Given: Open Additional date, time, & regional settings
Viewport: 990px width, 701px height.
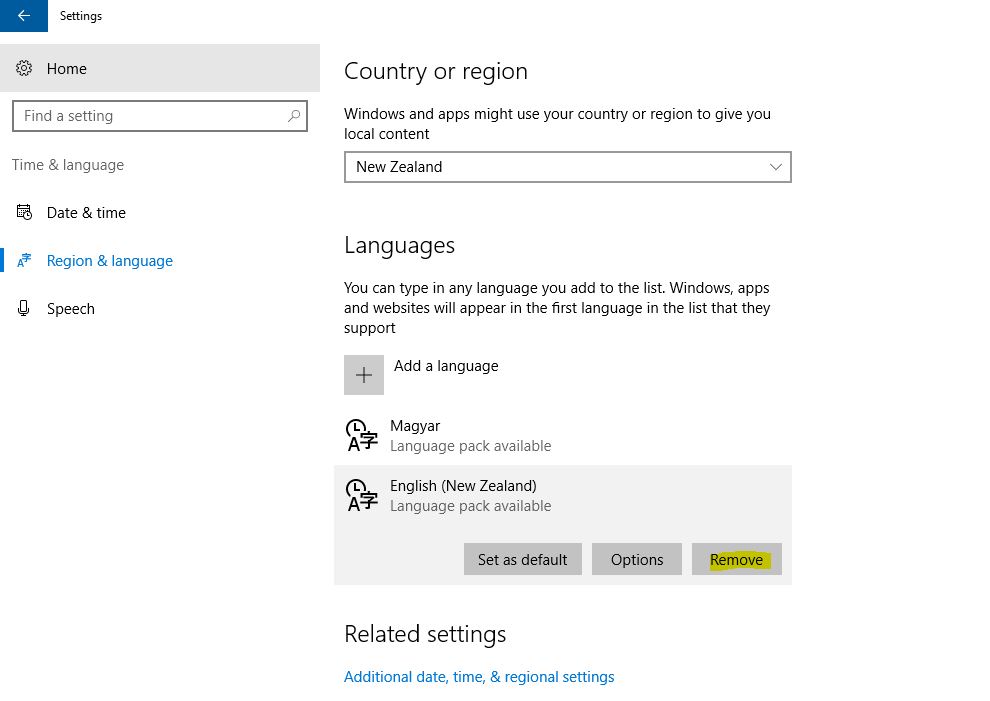Looking at the screenshot, I should pyautogui.click(x=479, y=677).
